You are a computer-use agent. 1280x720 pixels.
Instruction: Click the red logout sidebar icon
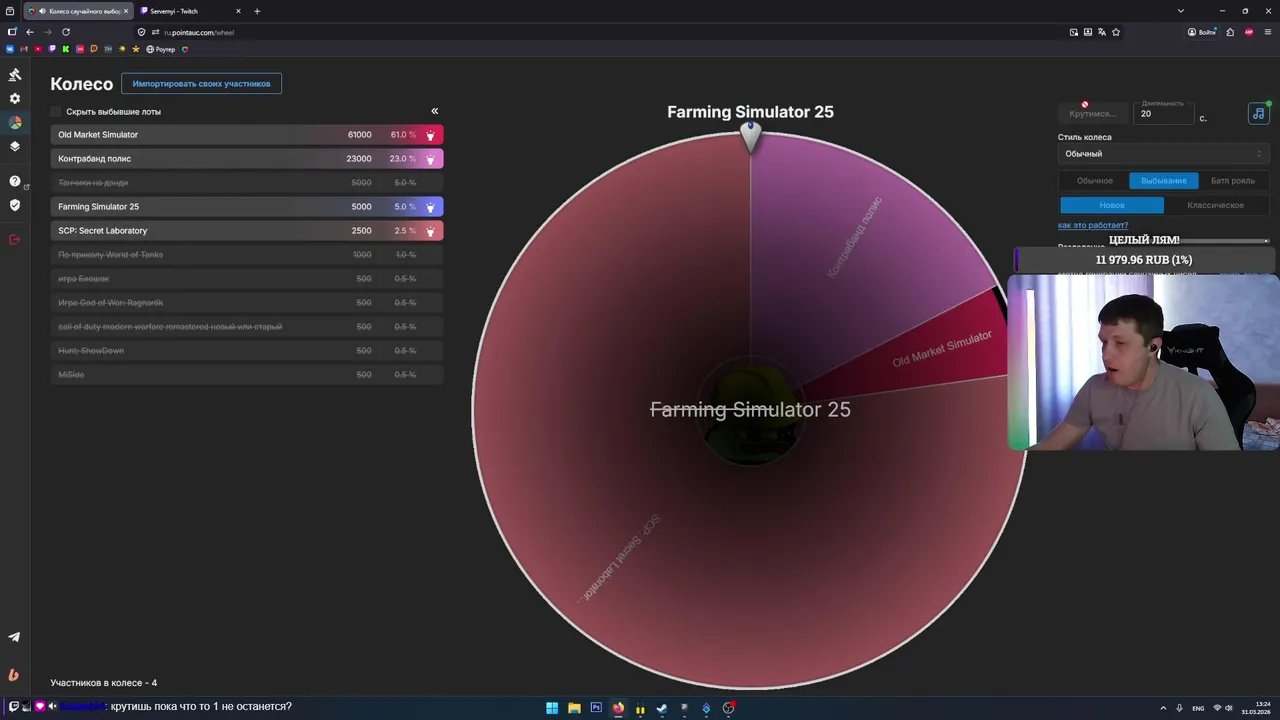[x=15, y=239]
